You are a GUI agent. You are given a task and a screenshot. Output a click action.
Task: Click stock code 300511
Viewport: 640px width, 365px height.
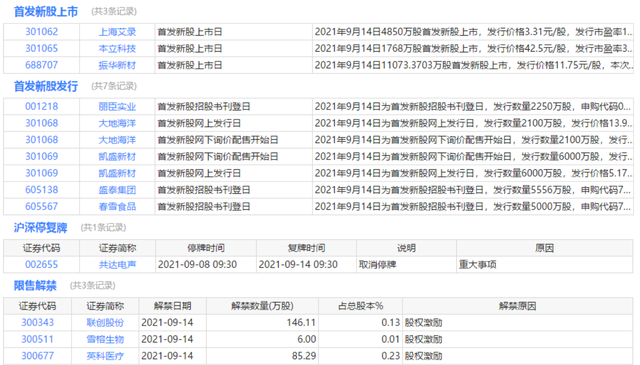coord(38,339)
